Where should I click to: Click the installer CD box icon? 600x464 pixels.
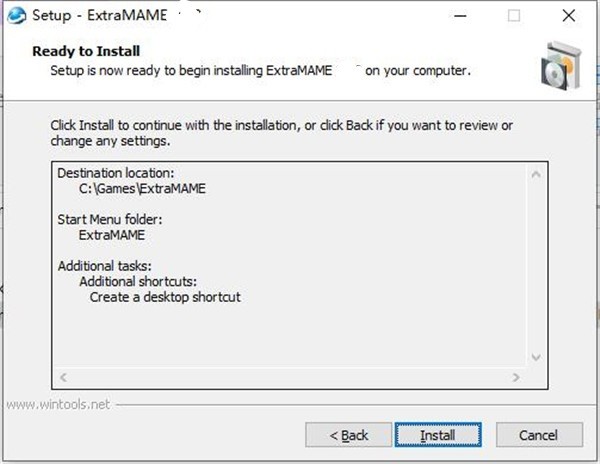(561, 65)
